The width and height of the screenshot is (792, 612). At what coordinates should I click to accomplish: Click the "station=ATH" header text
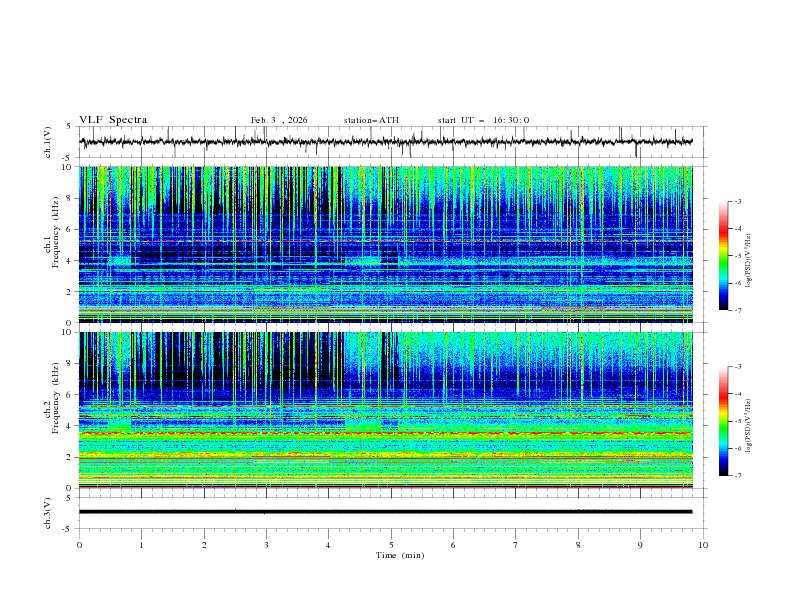tap(371, 120)
